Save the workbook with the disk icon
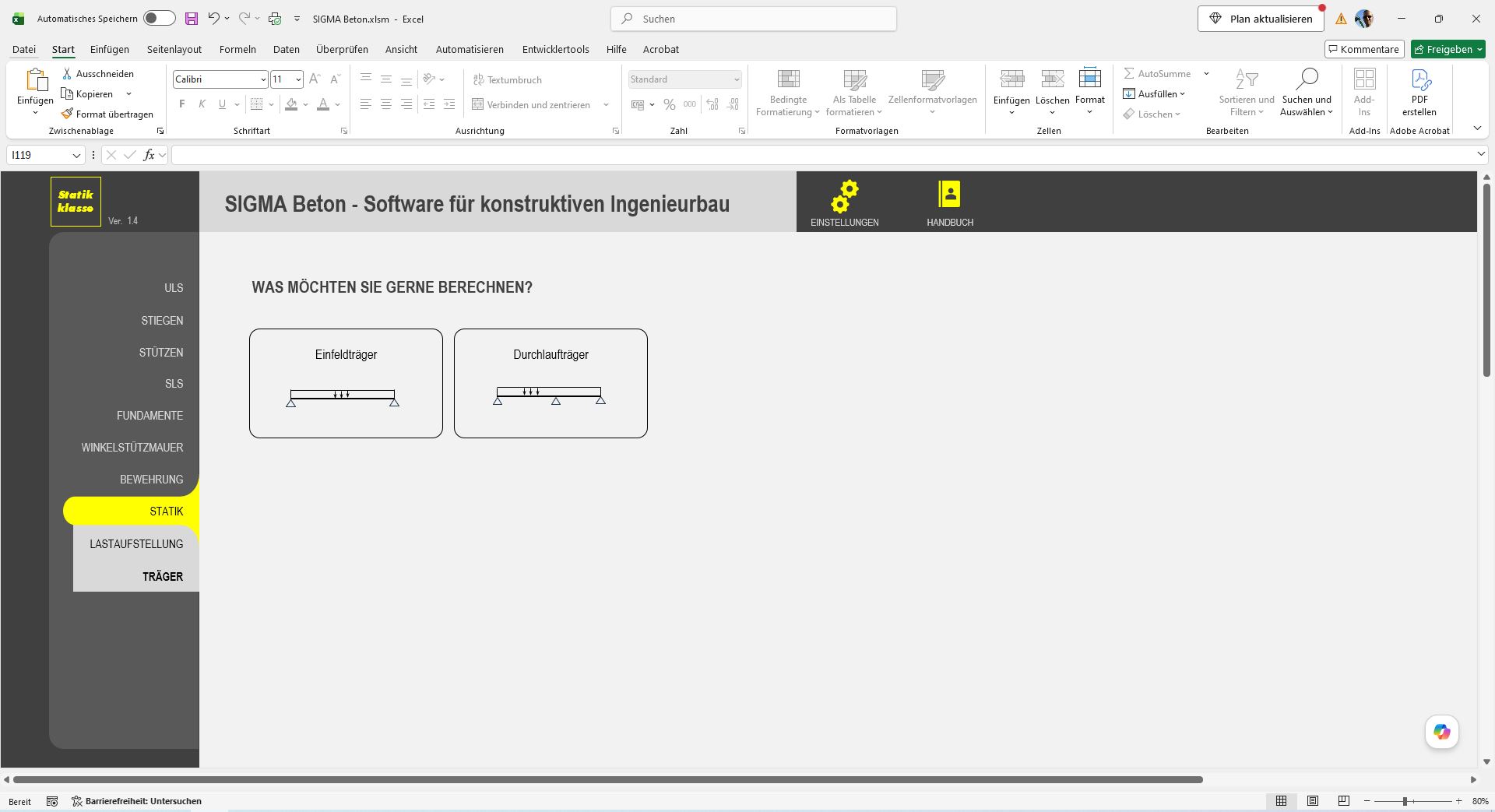The image size is (1495, 812). click(x=192, y=19)
